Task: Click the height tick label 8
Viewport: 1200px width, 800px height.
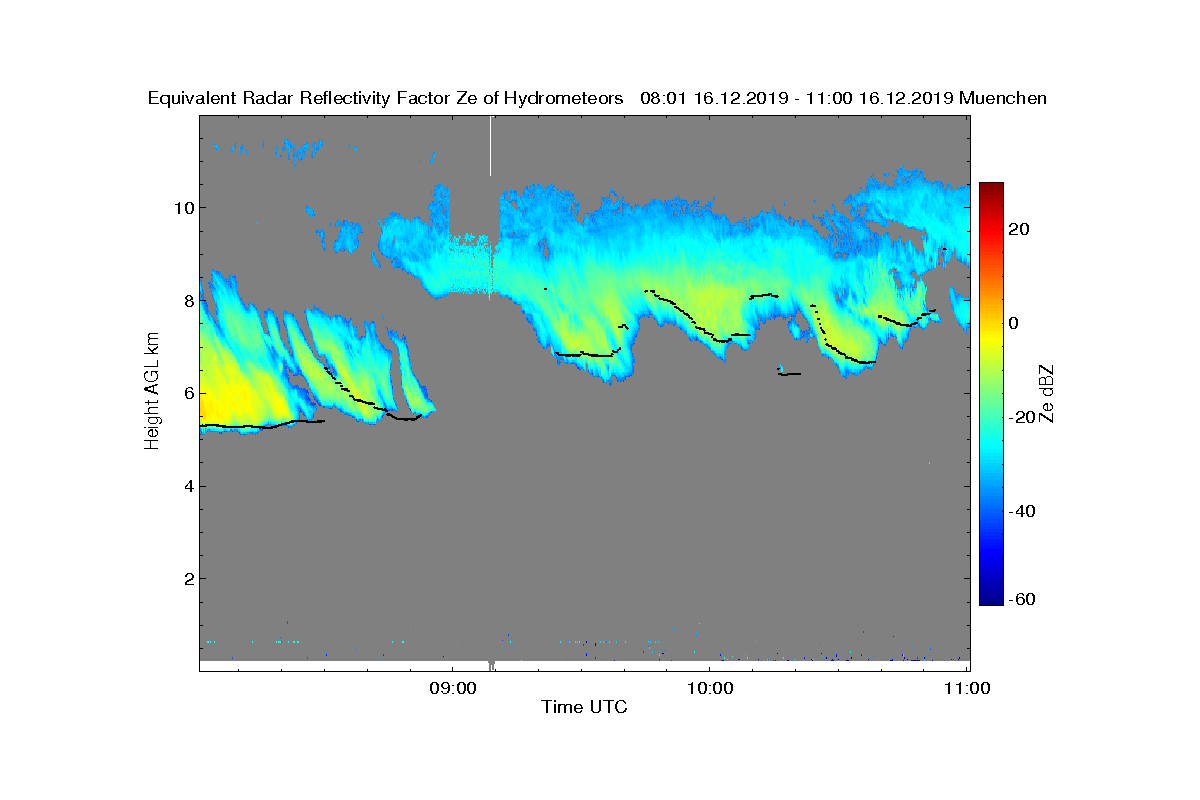Action: (188, 300)
